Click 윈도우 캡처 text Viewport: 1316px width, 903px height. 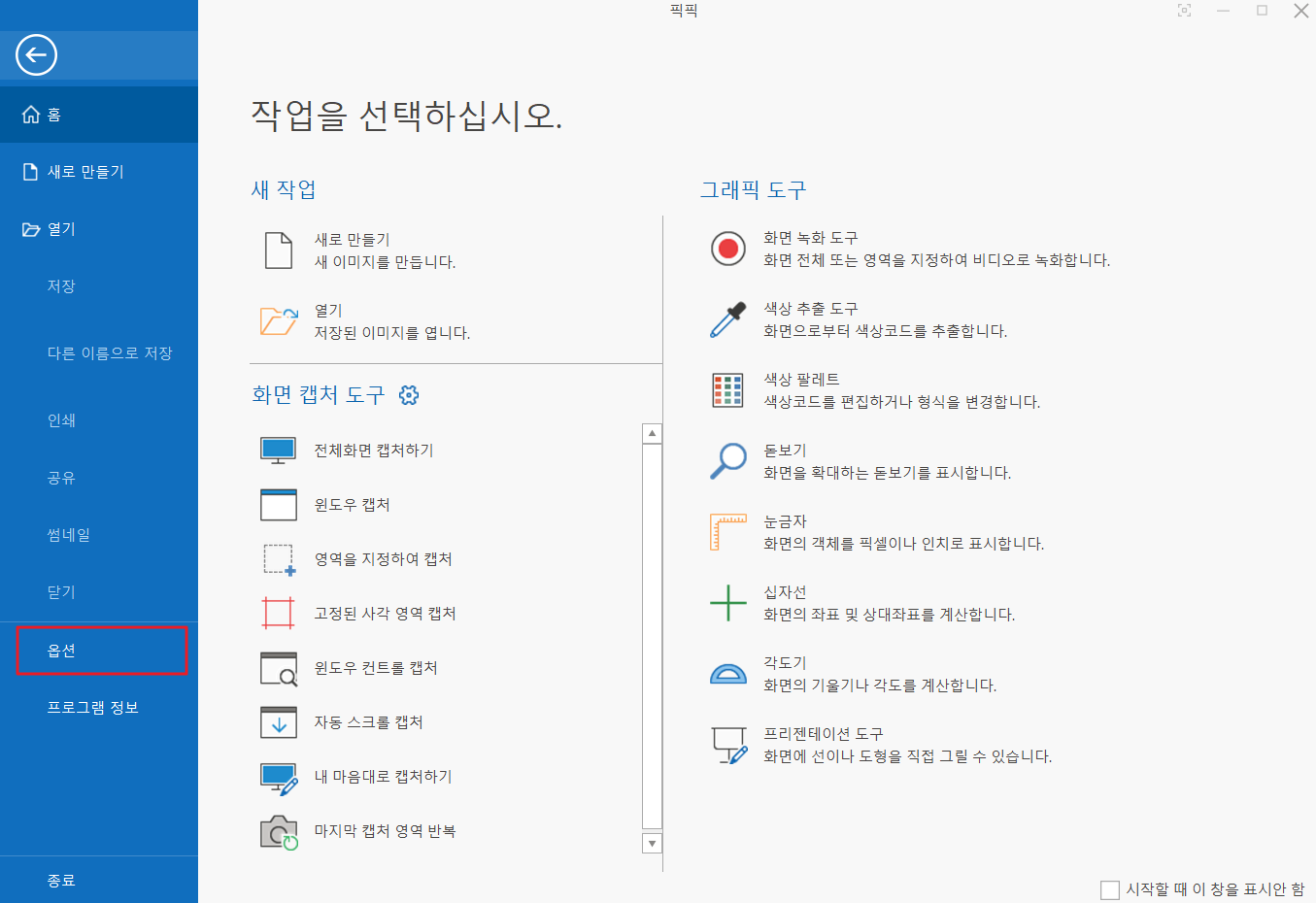point(352,505)
